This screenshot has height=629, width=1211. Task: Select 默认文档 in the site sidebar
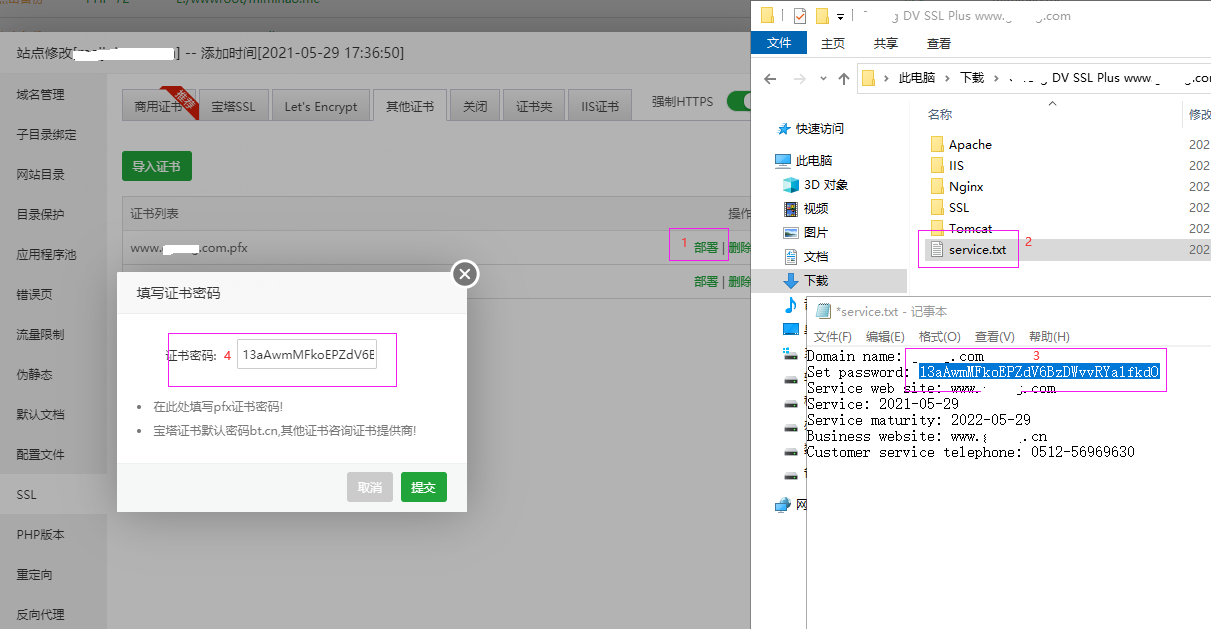coord(40,414)
